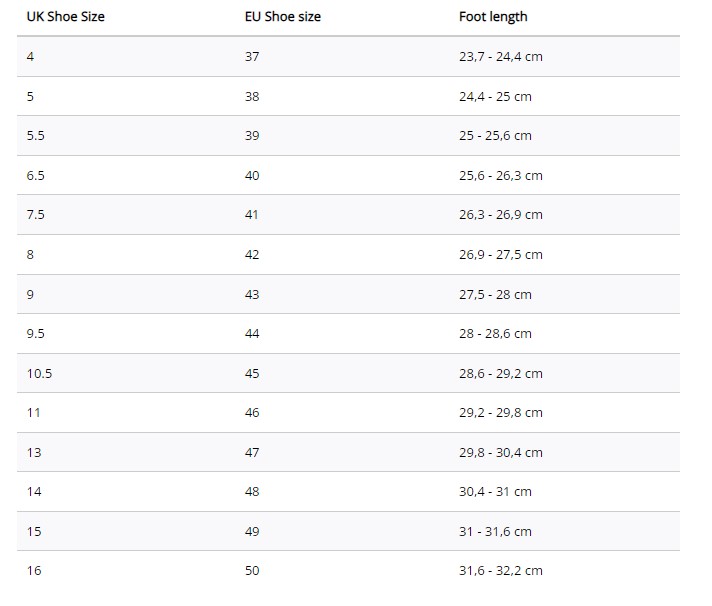The height and width of the screenshot is (606, 712).
Task: Select UK size 6.5 cell
Action: [36, 176]
